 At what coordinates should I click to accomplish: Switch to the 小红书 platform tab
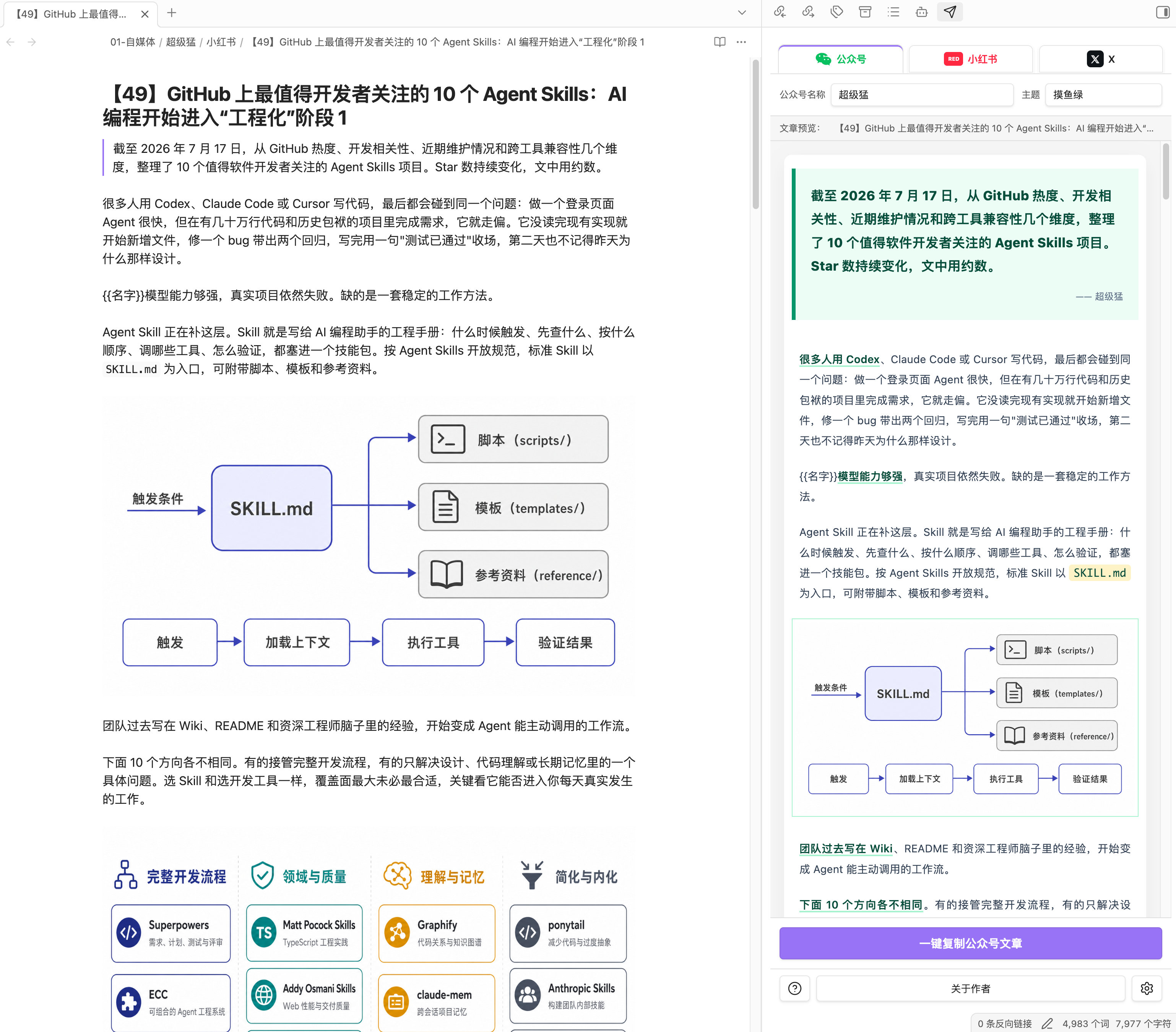click(971, 59)
